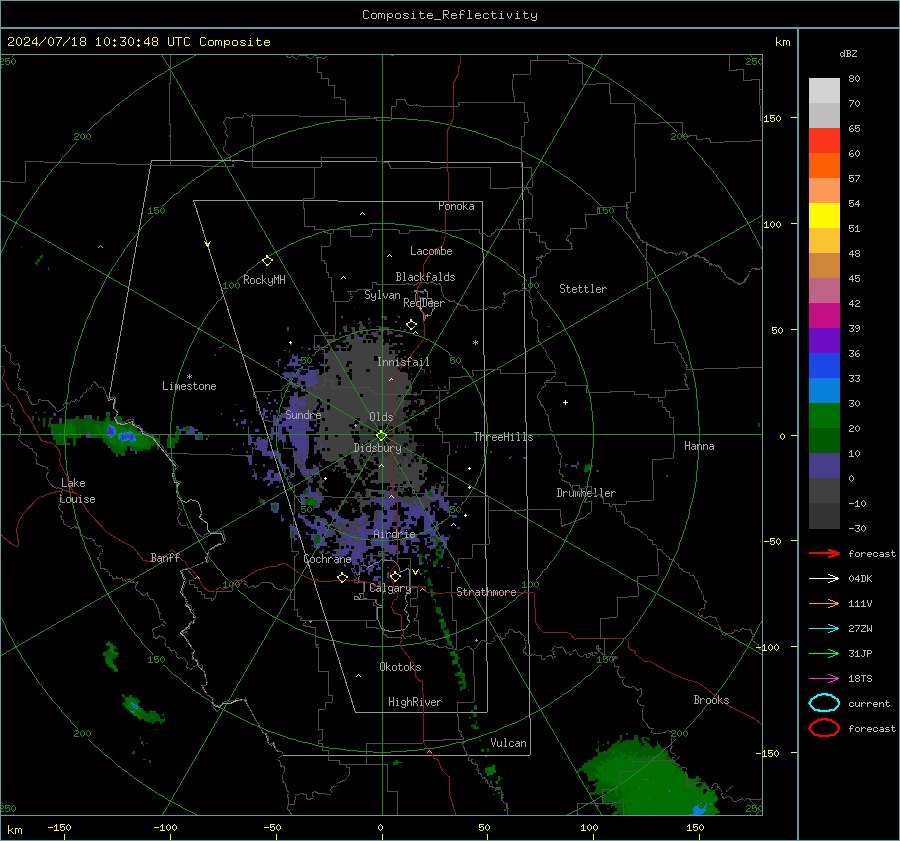Click the Olds town label
900x841 pixels.
tap(381, 417)
